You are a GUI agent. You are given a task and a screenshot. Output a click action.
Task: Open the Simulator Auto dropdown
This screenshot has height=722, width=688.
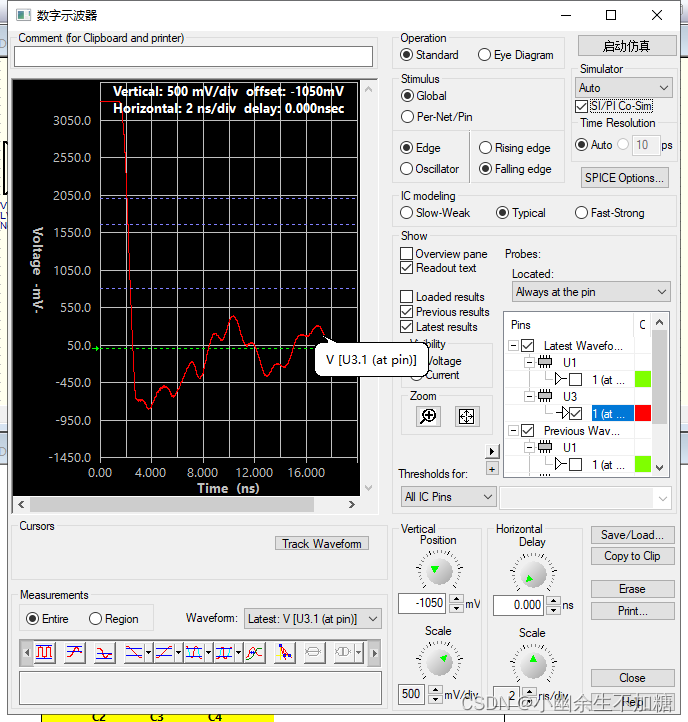point(624,87)
